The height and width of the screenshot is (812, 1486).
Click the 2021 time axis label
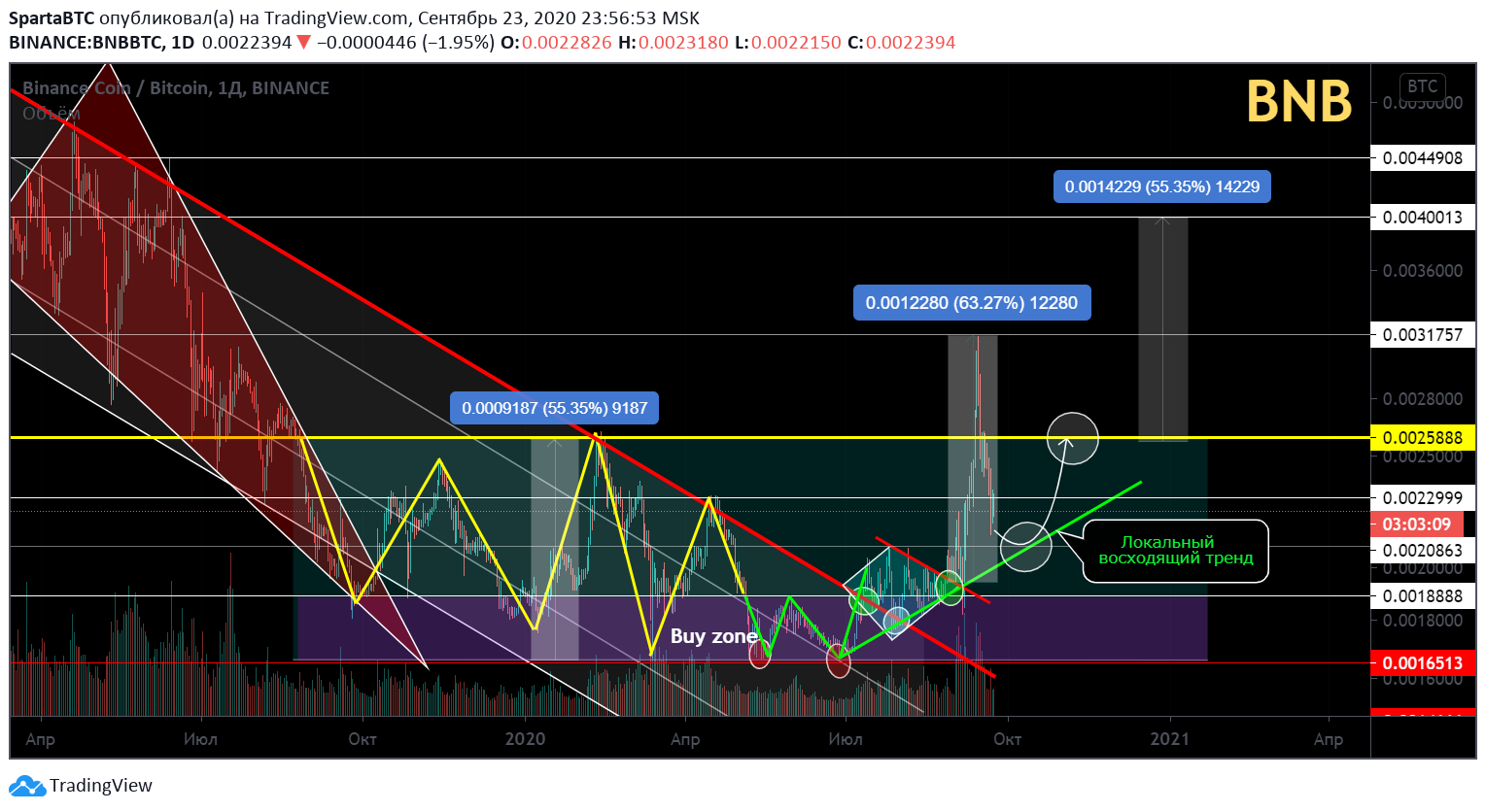1169,739
